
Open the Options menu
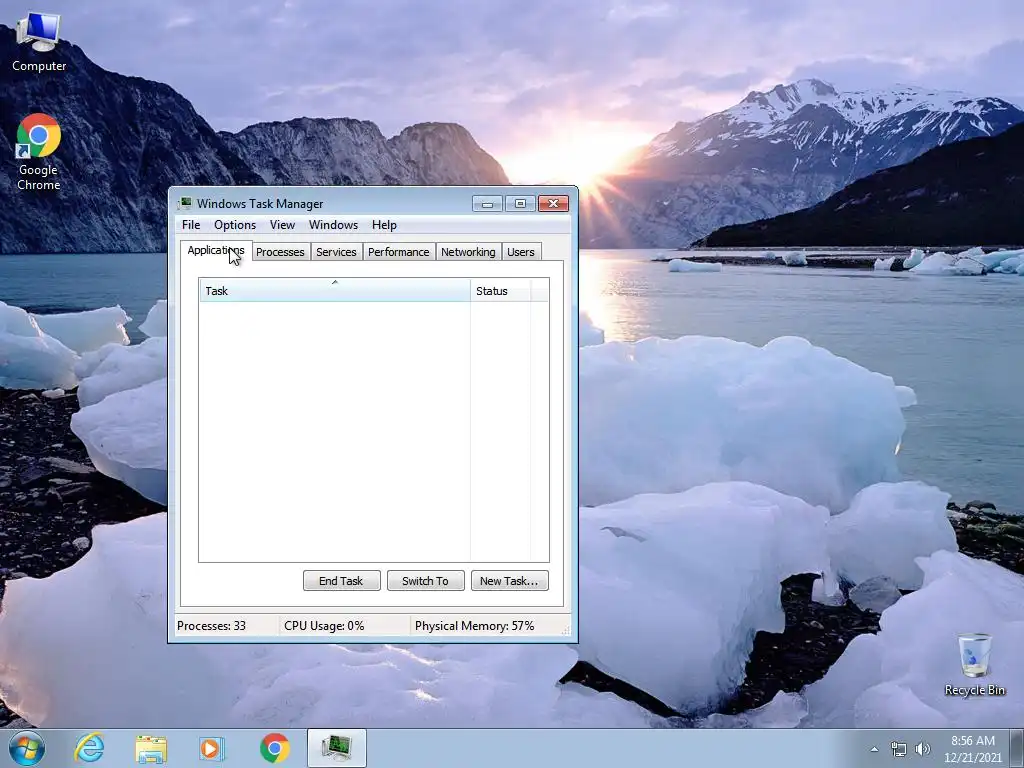[235, 225]
